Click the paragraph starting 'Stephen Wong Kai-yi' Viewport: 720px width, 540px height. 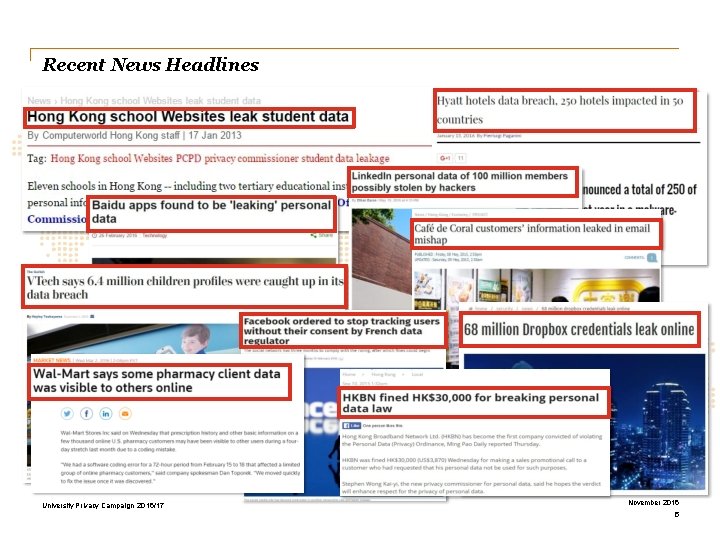click(x=471, y=487)
